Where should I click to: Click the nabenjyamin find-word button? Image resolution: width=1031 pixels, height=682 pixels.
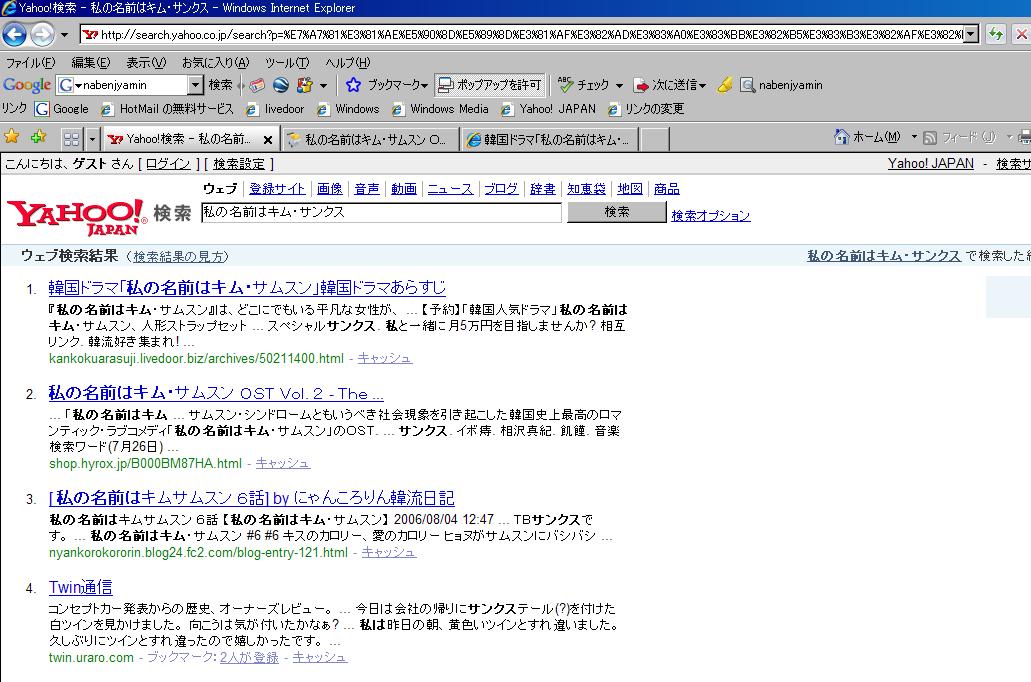coord(781,85)
